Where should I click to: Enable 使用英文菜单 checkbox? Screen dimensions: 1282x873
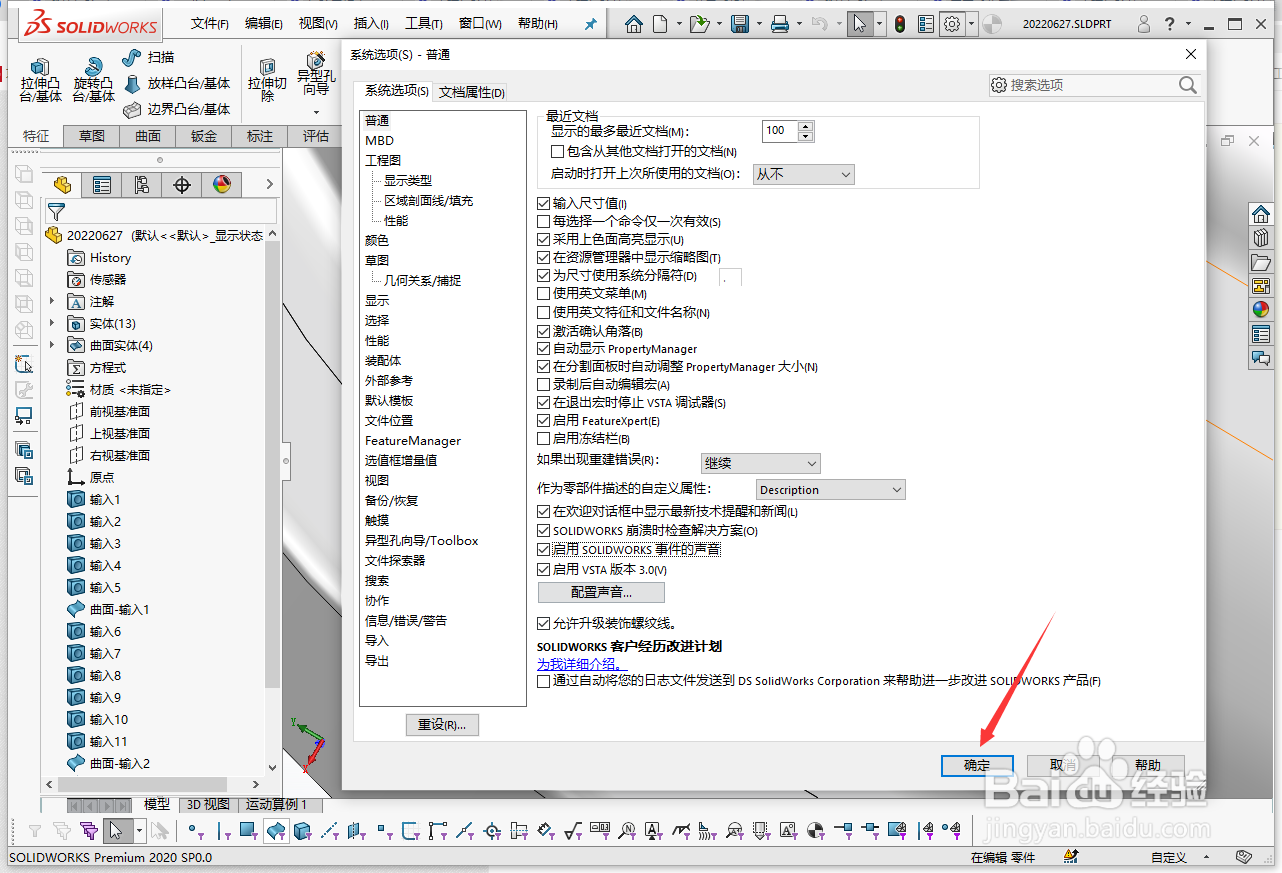pos(544,294)
